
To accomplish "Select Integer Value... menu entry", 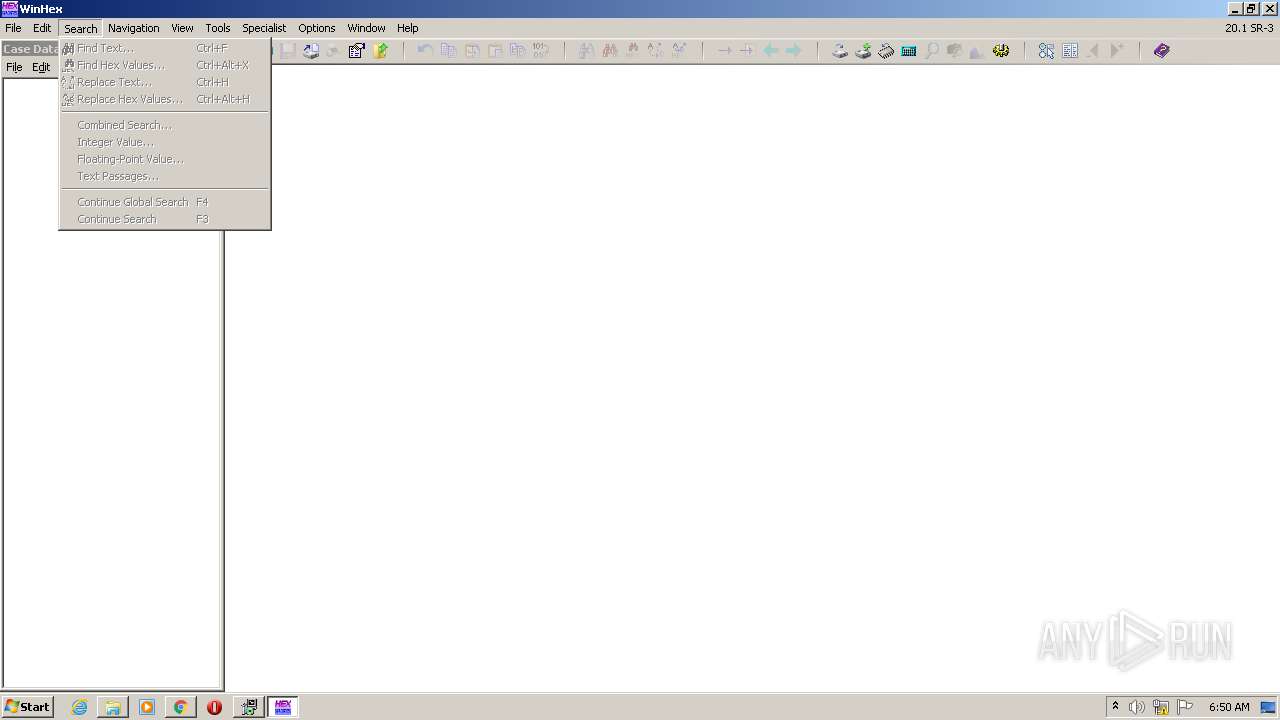I will point(165,142).
